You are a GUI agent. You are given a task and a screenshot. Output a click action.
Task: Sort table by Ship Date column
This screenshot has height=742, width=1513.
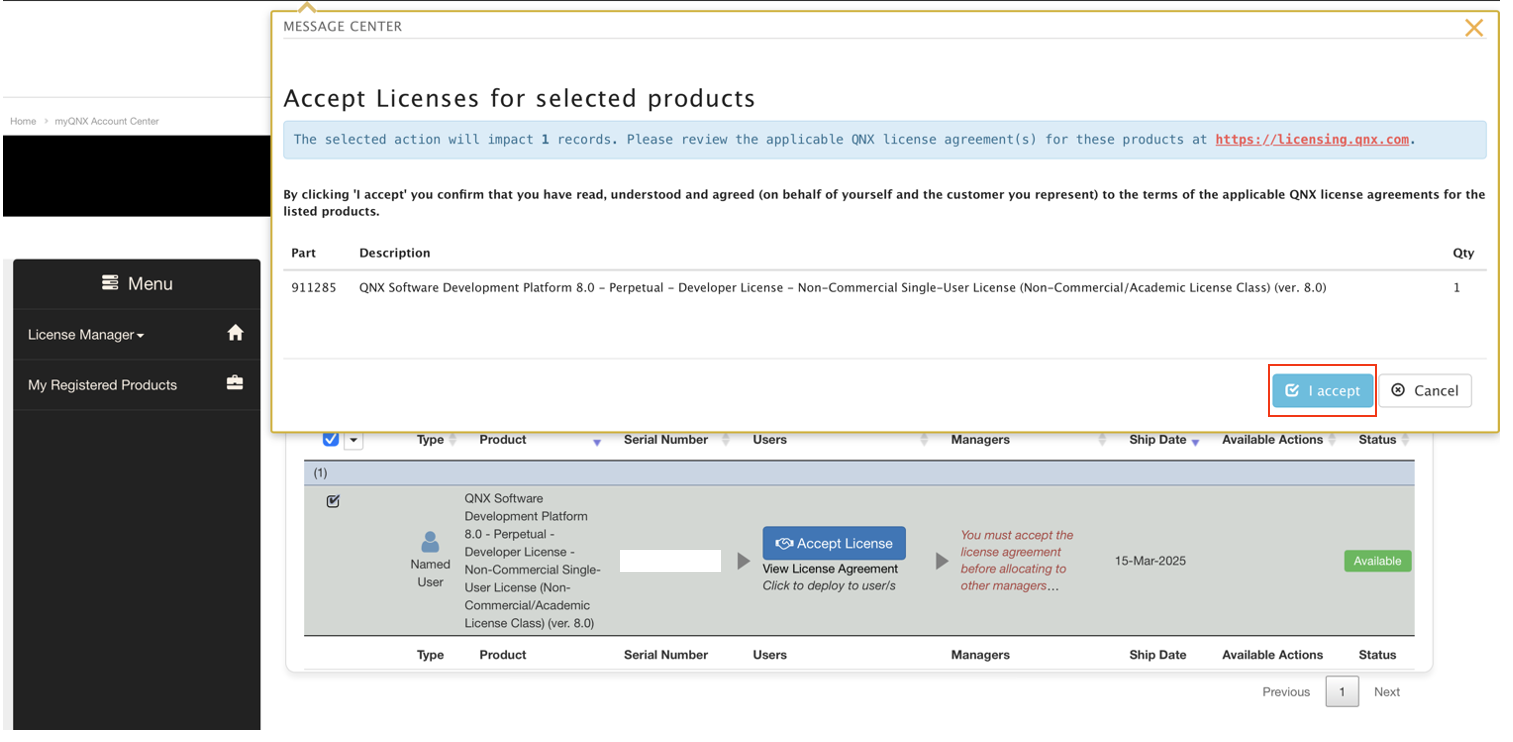click(1164, 439)
